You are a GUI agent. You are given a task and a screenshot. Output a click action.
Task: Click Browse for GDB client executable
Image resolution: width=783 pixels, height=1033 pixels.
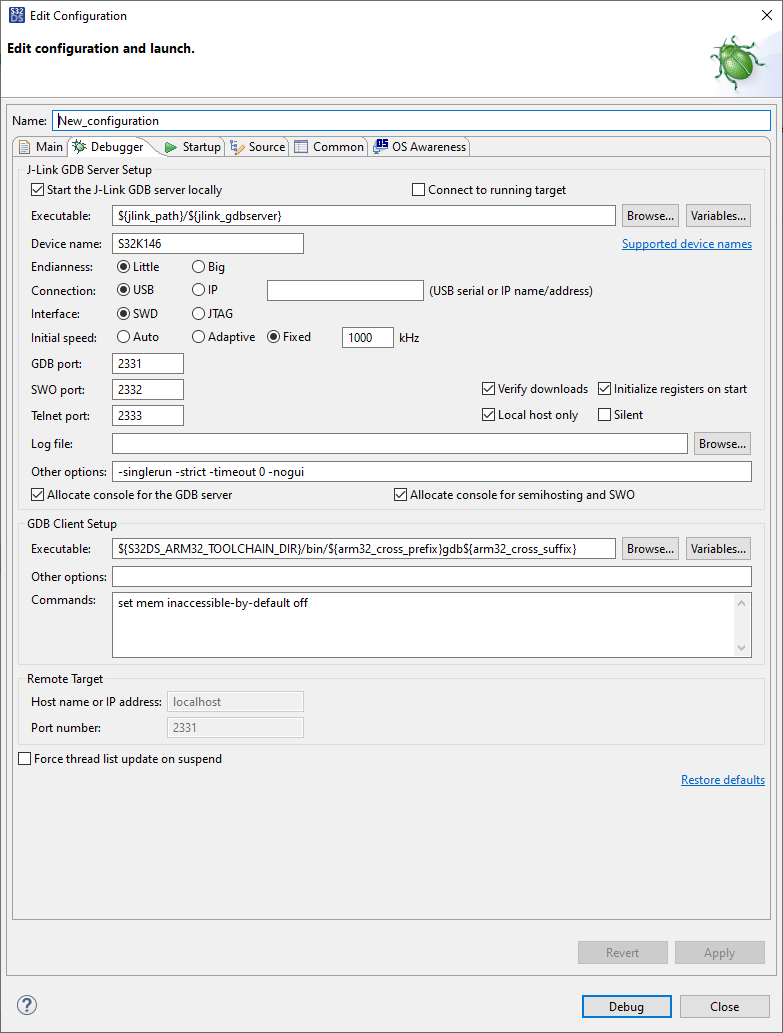(x=650, y=549)
